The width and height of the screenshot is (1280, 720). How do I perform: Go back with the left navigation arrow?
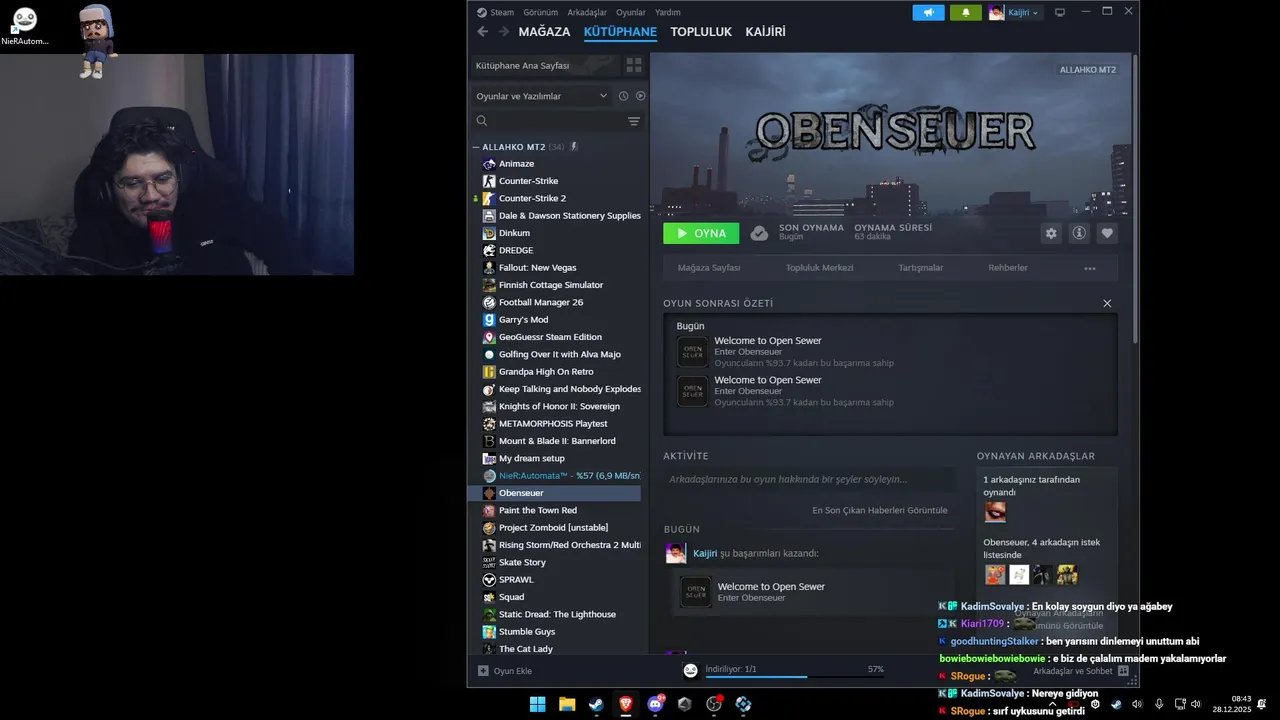tap(482, 32)
